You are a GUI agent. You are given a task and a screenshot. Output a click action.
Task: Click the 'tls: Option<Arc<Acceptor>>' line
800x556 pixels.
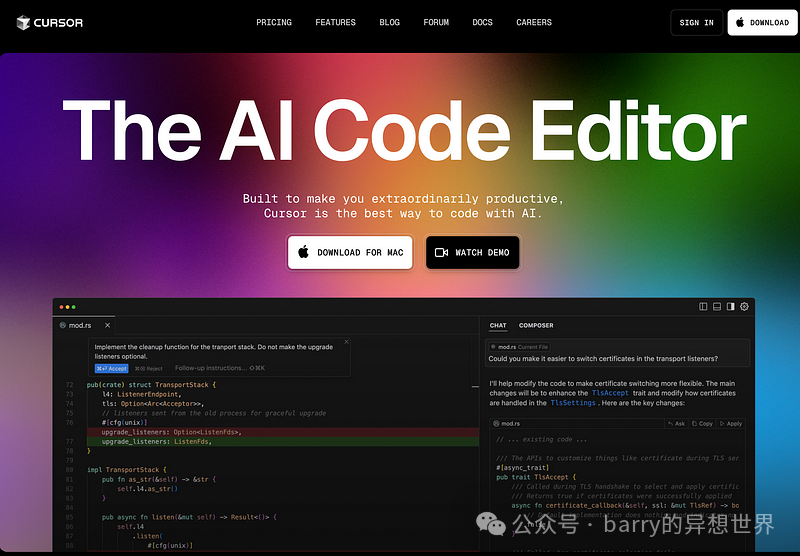153,403
